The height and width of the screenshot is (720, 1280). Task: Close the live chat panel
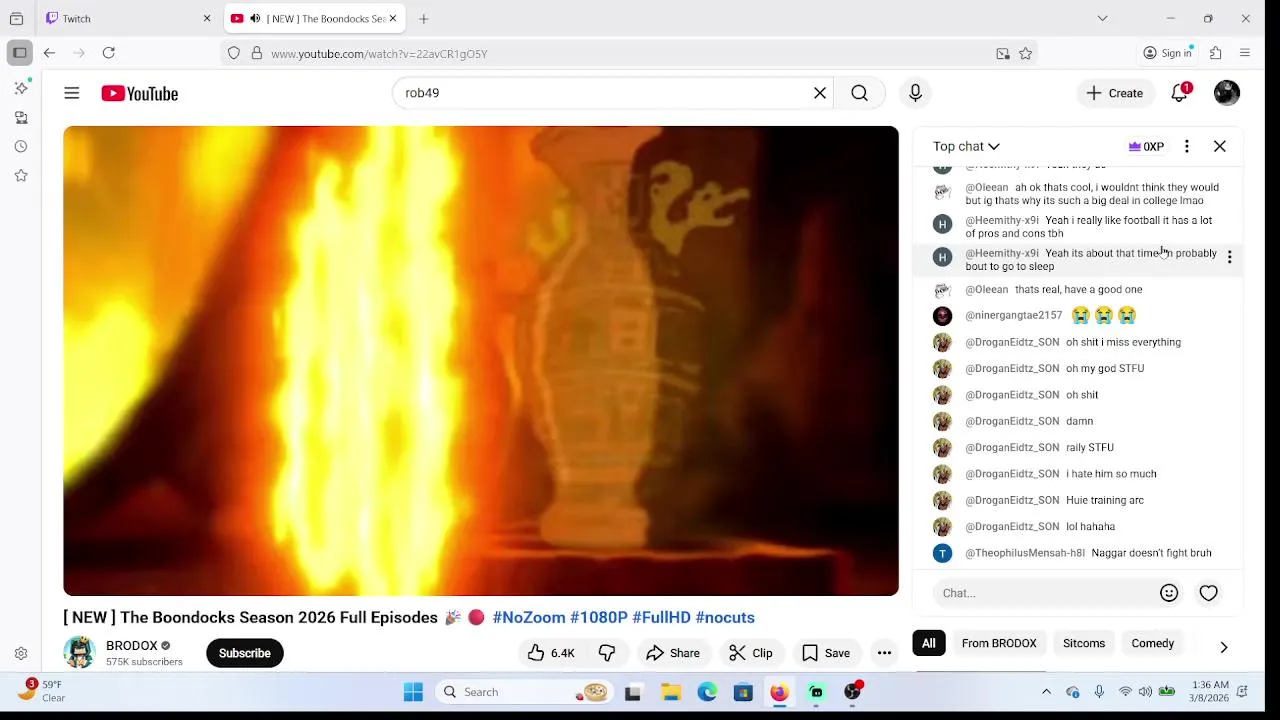[1220, 146]
